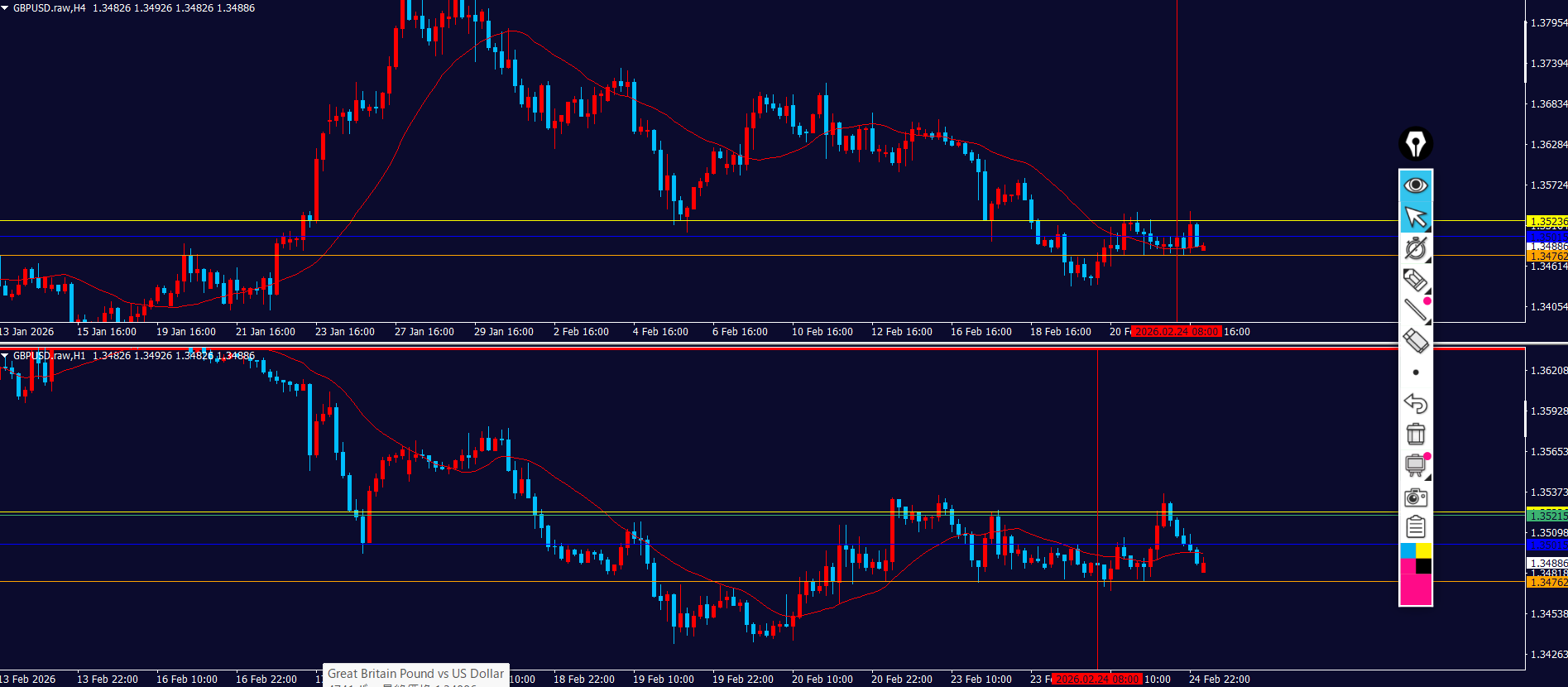Click the pen nib logo button
Image resolution: width=1568 pixels, height=687 pixels.
pos(1415,144)
